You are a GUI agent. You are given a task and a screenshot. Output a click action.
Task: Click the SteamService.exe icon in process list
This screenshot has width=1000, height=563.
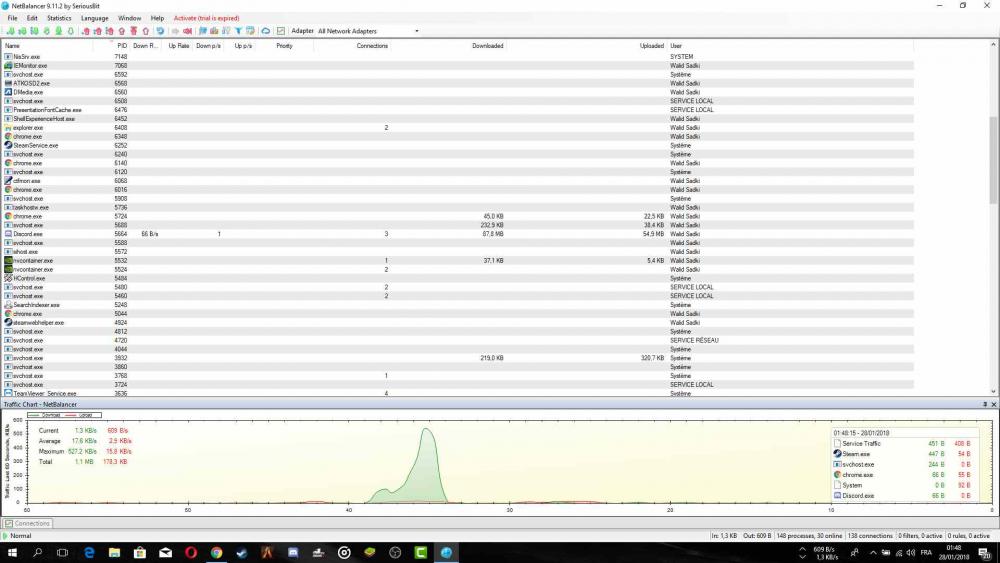pyautogui.click(x=8, y=145)
